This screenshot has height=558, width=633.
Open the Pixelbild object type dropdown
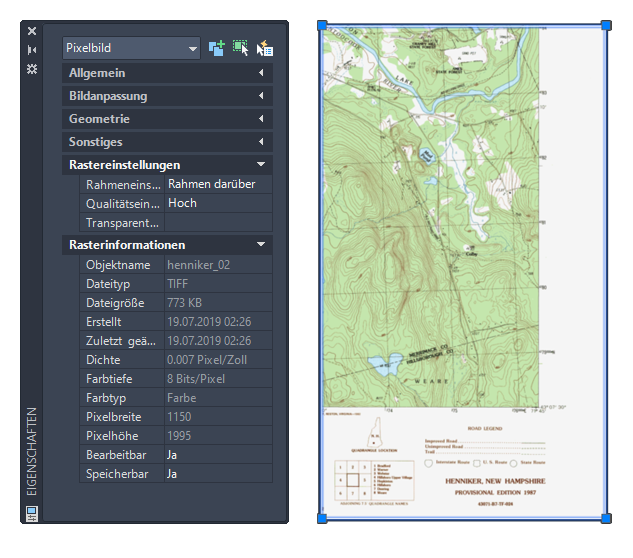click(x=131, y=48)
